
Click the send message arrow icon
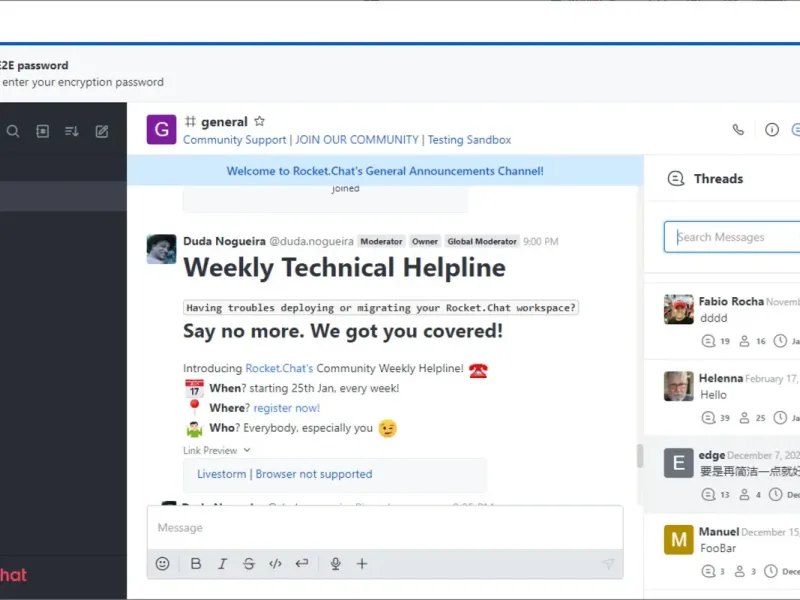pyautogui.click(x=608, y=564)
